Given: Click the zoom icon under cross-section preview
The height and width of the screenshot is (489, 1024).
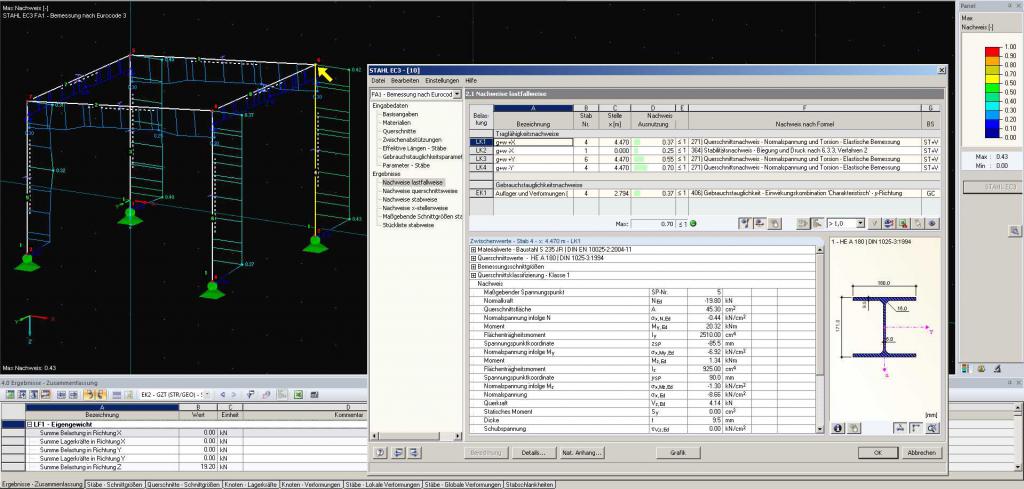Looking at the screenshot, I should point(932,427).
